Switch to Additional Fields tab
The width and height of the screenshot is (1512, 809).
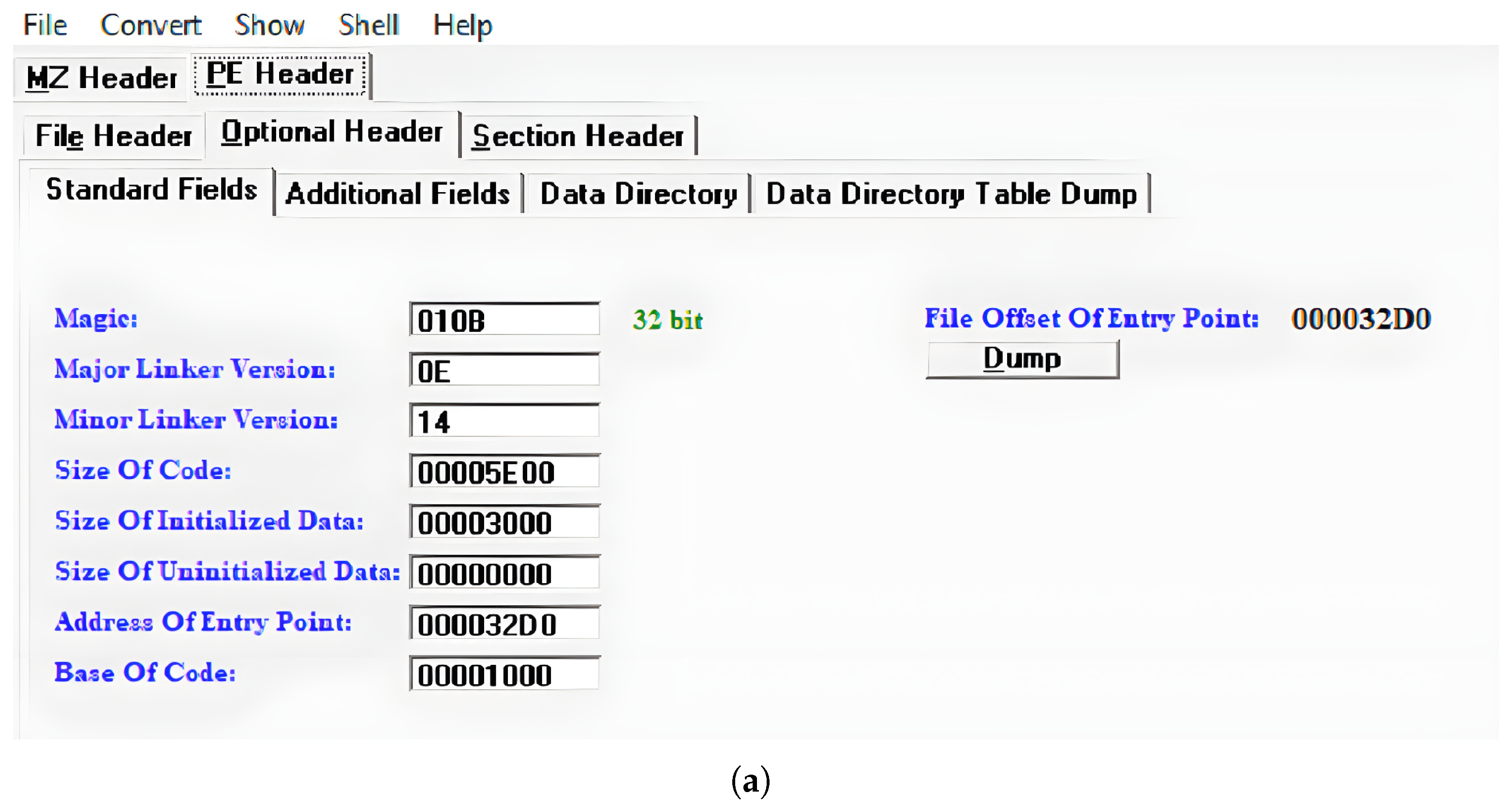398,194
